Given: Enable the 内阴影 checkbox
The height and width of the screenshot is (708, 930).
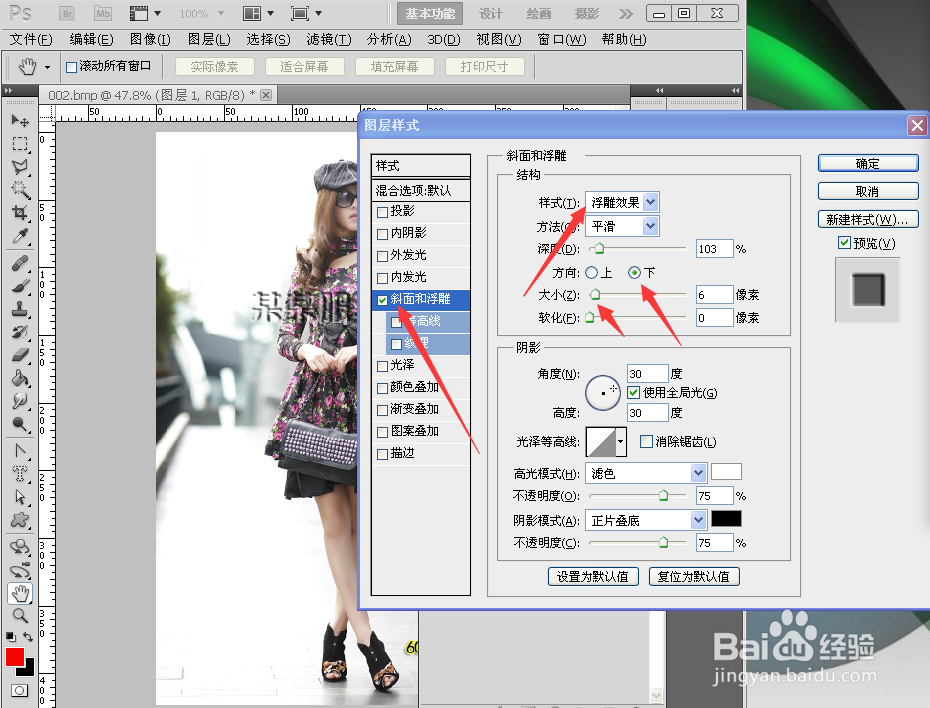Looking at the screenshot, I should (x=383, y=234).
